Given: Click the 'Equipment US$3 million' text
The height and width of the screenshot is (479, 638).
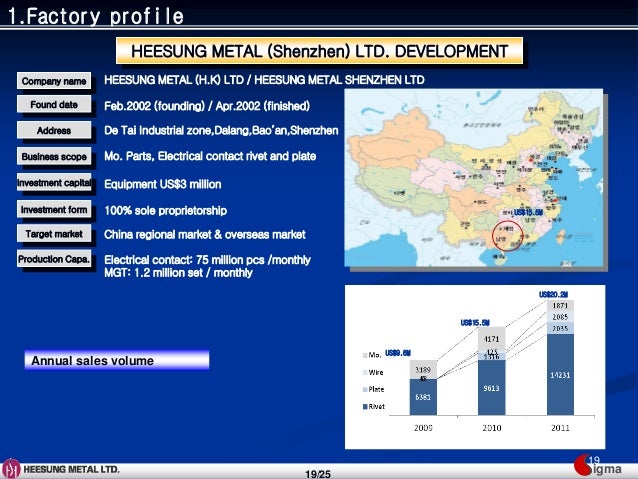Looking at the screenshot, I should [163, 184].
